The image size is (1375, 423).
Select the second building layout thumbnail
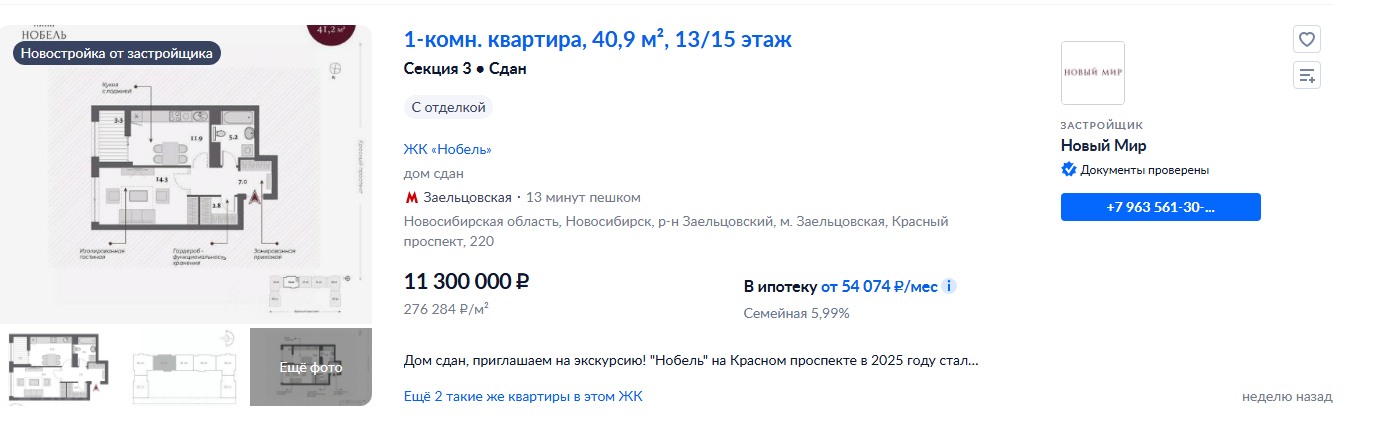[186, 367]
